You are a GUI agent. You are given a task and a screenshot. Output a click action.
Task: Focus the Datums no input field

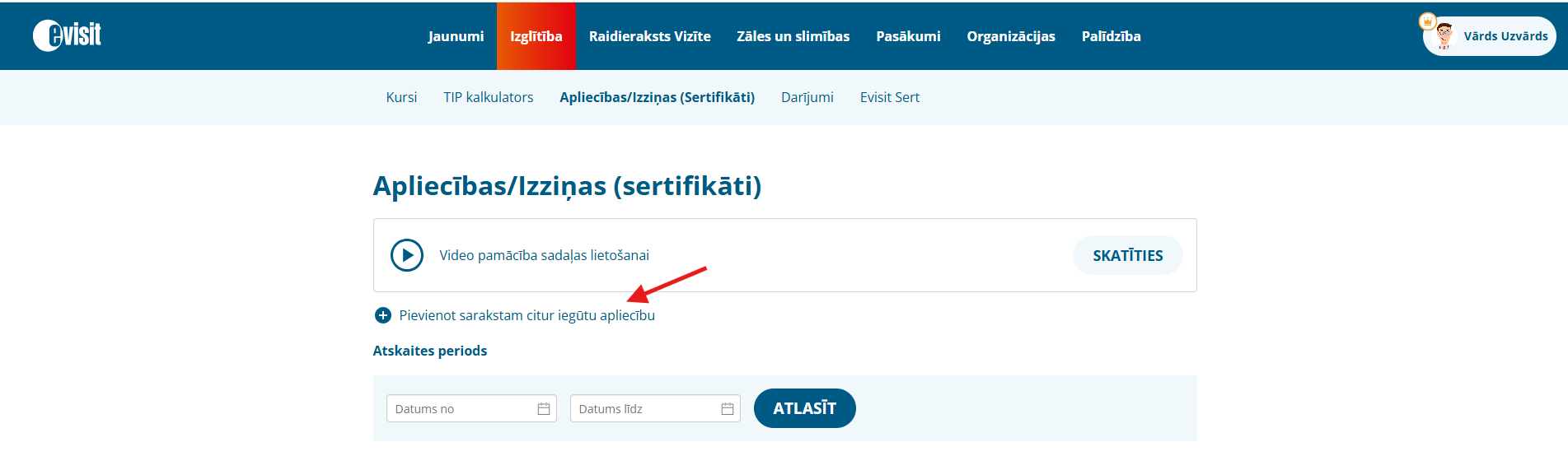coord(471,408)
